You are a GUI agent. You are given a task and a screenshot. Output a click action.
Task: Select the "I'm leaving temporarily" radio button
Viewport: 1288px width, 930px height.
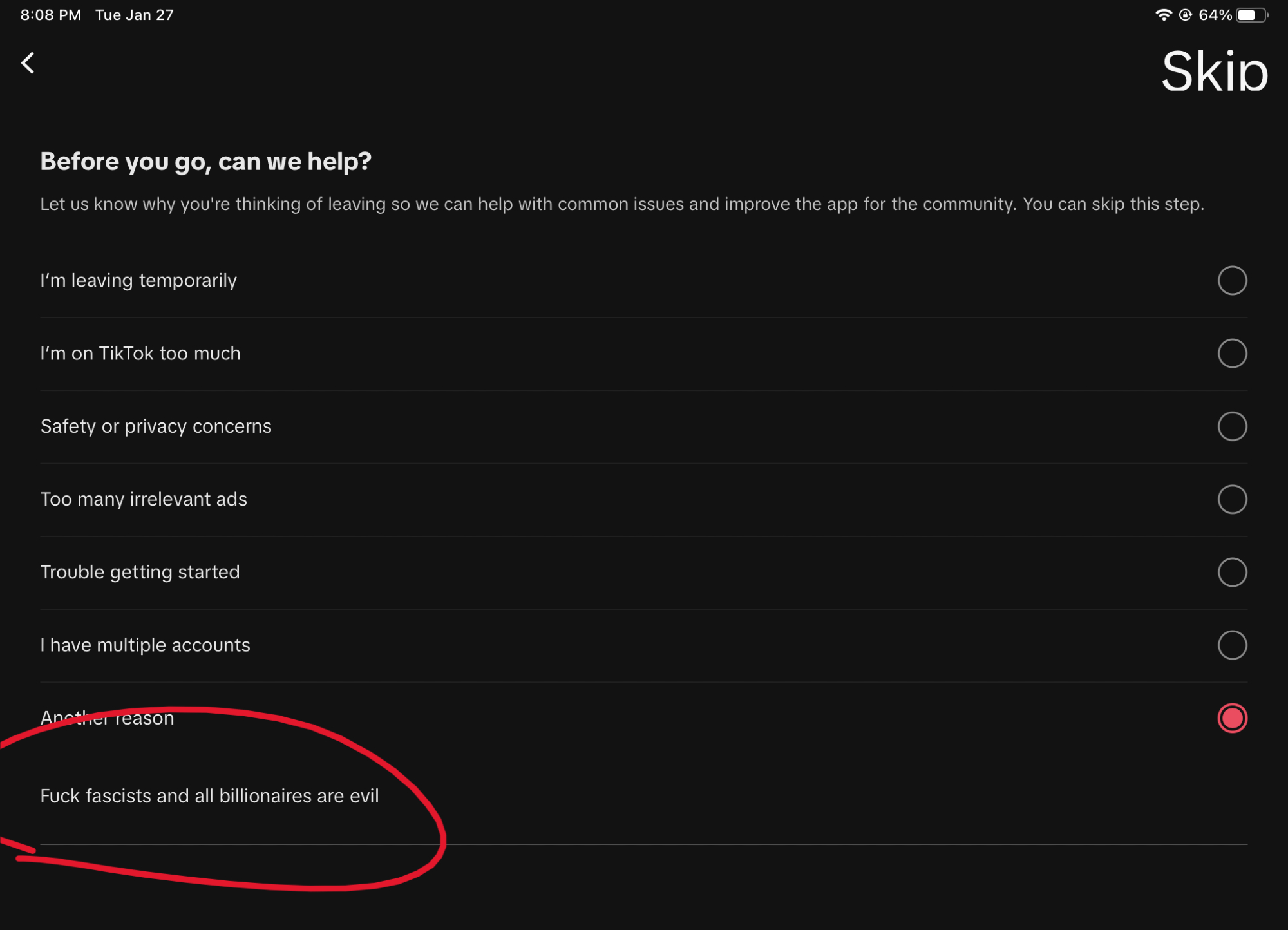coord(1232,281)
